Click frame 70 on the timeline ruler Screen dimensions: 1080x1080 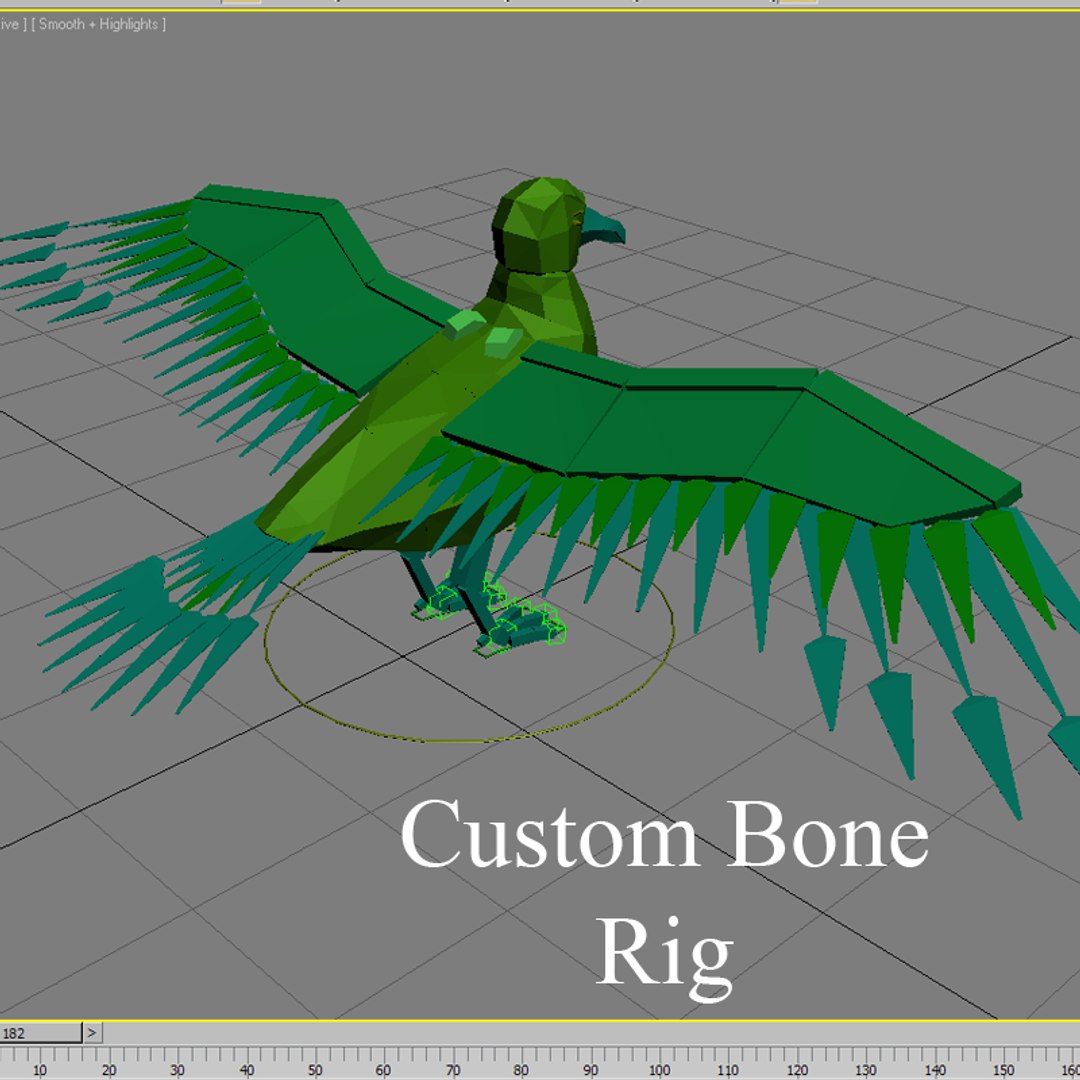pos(453,1070)
